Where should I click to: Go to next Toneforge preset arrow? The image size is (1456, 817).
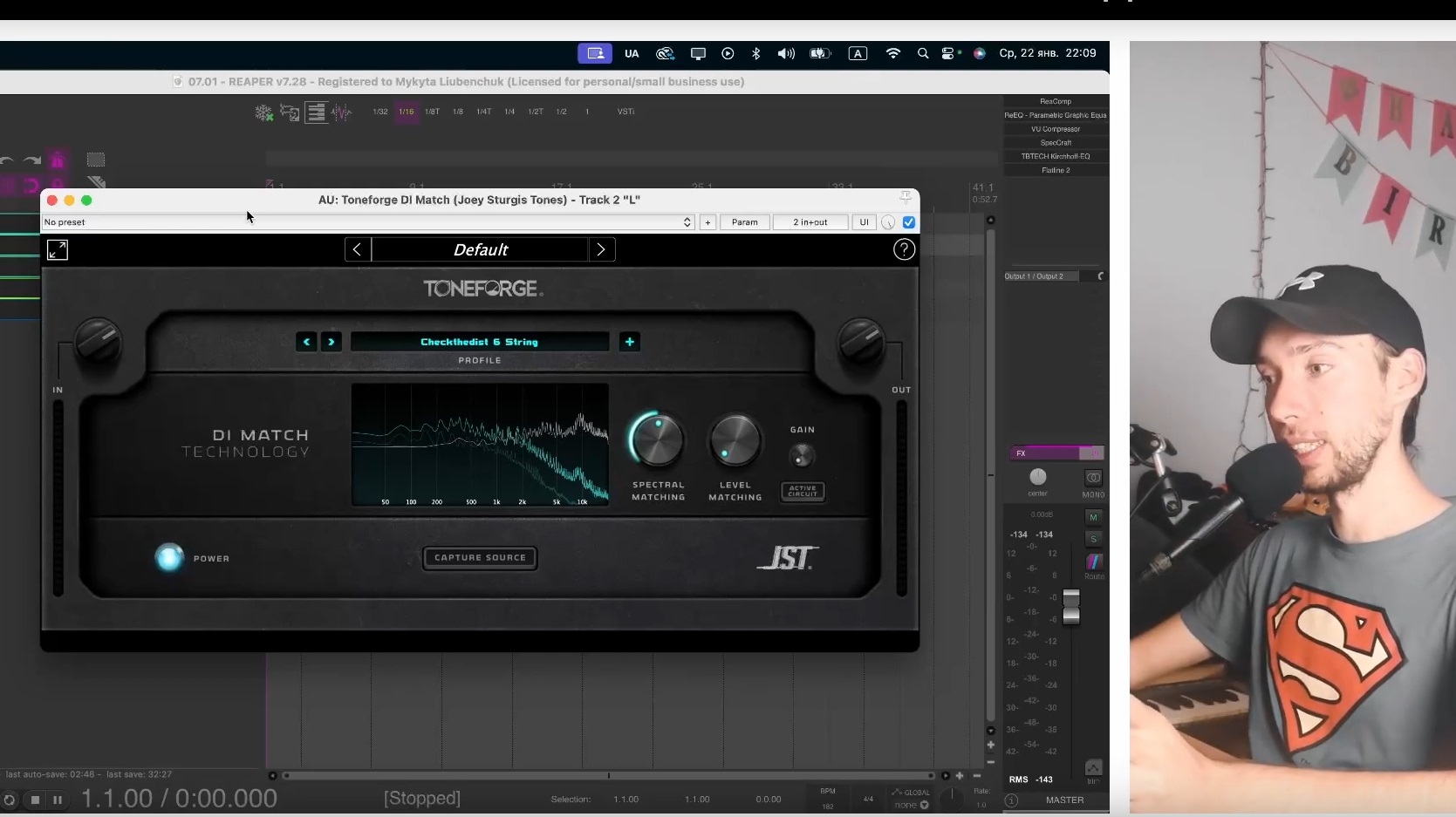tap(601, 249)
